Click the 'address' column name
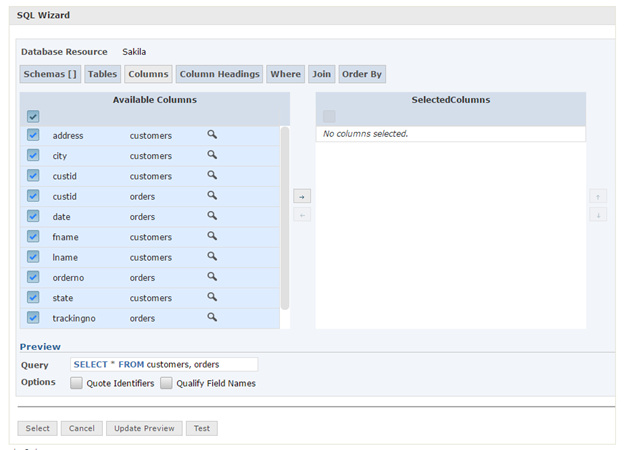 point(68,136)
